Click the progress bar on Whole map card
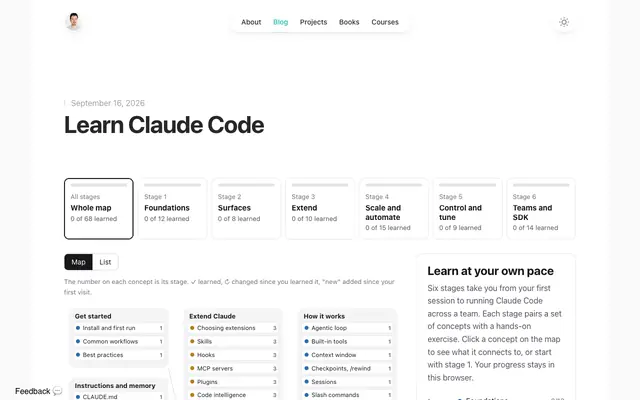 tap(99, 185)
